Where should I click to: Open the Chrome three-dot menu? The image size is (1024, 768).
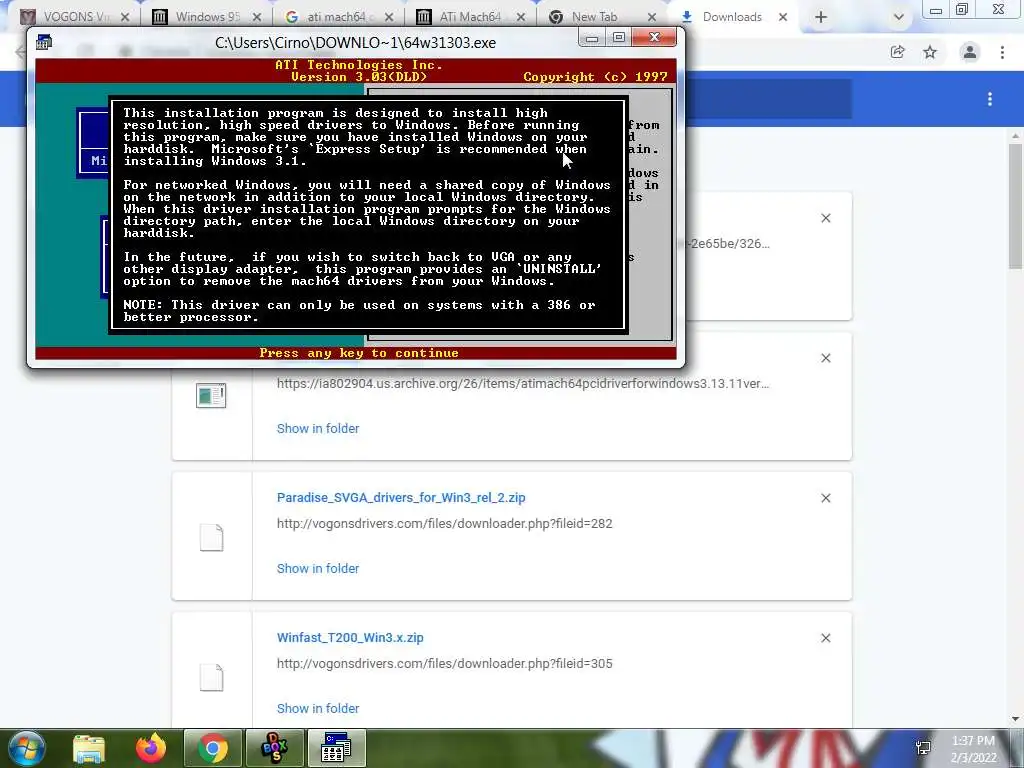pos(1002,52)
